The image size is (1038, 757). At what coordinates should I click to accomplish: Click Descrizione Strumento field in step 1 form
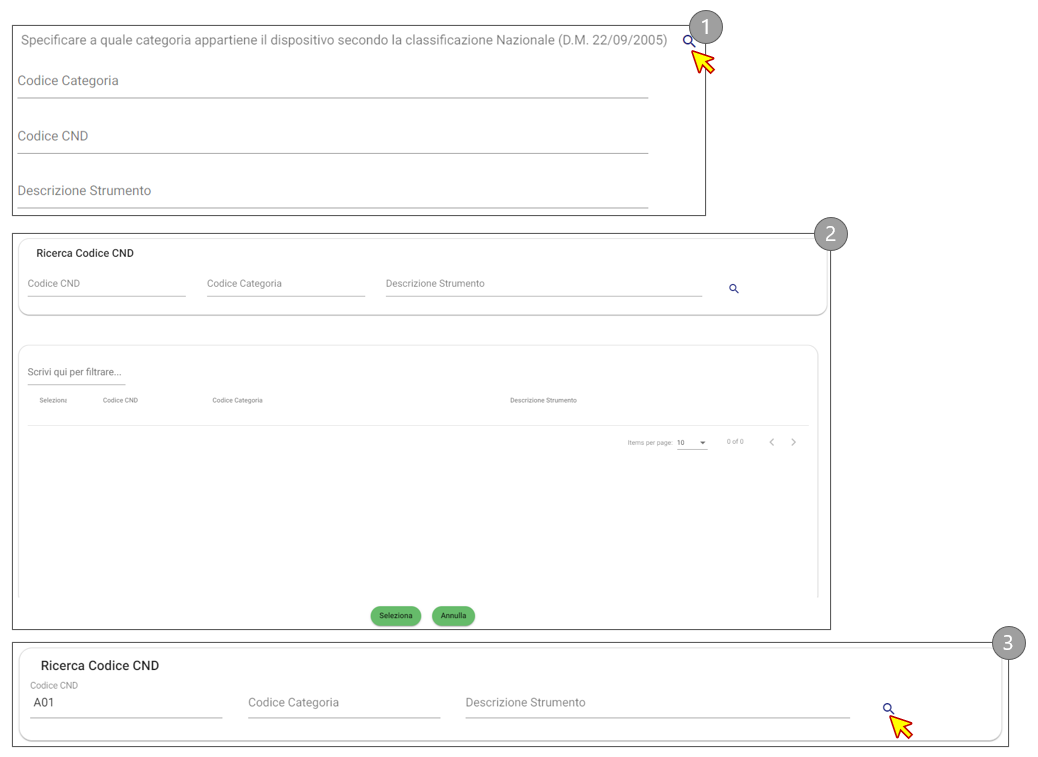[332, 191]
